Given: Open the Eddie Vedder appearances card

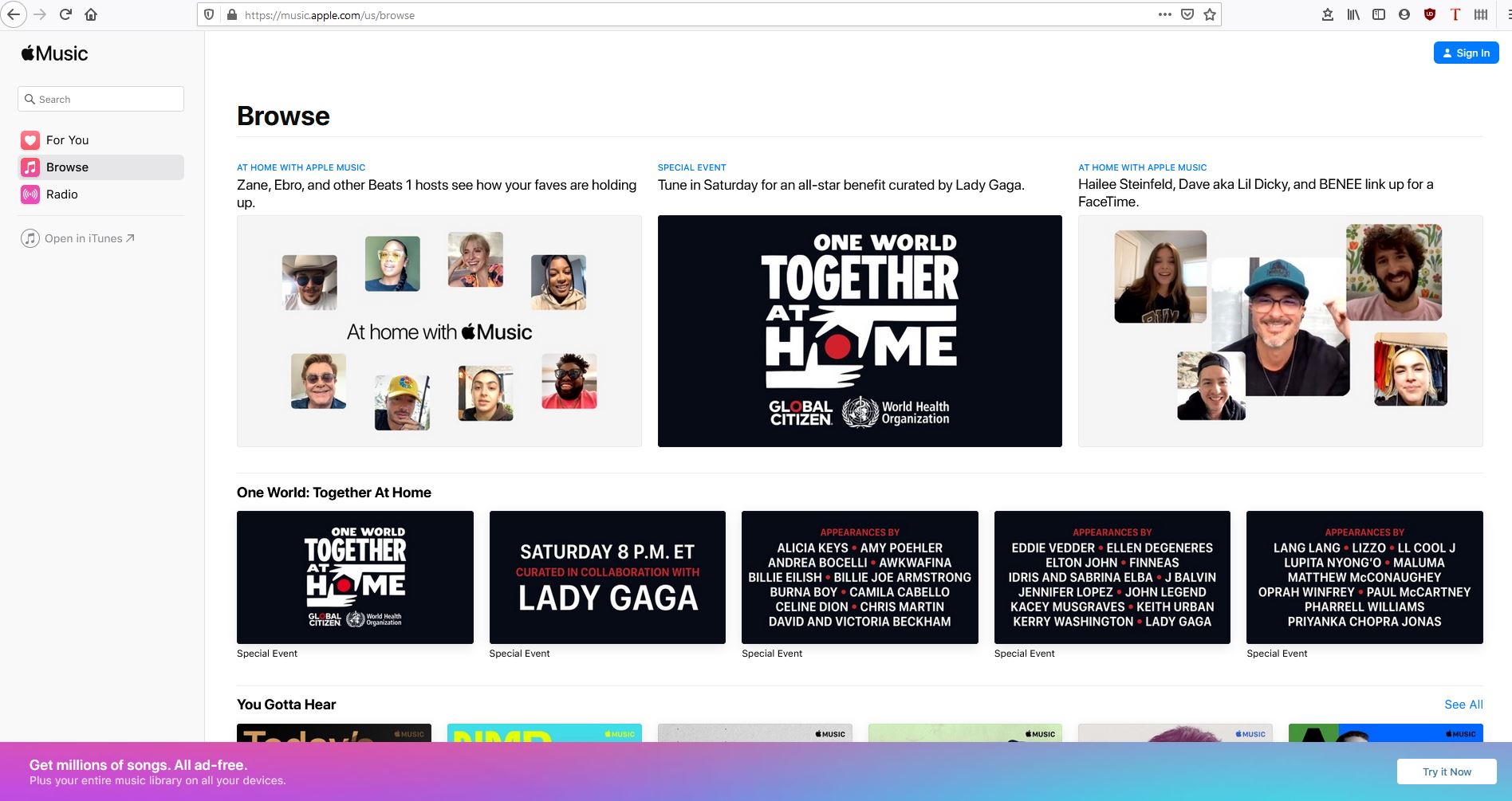Looking at the screenshot, I should point(1112,577).
